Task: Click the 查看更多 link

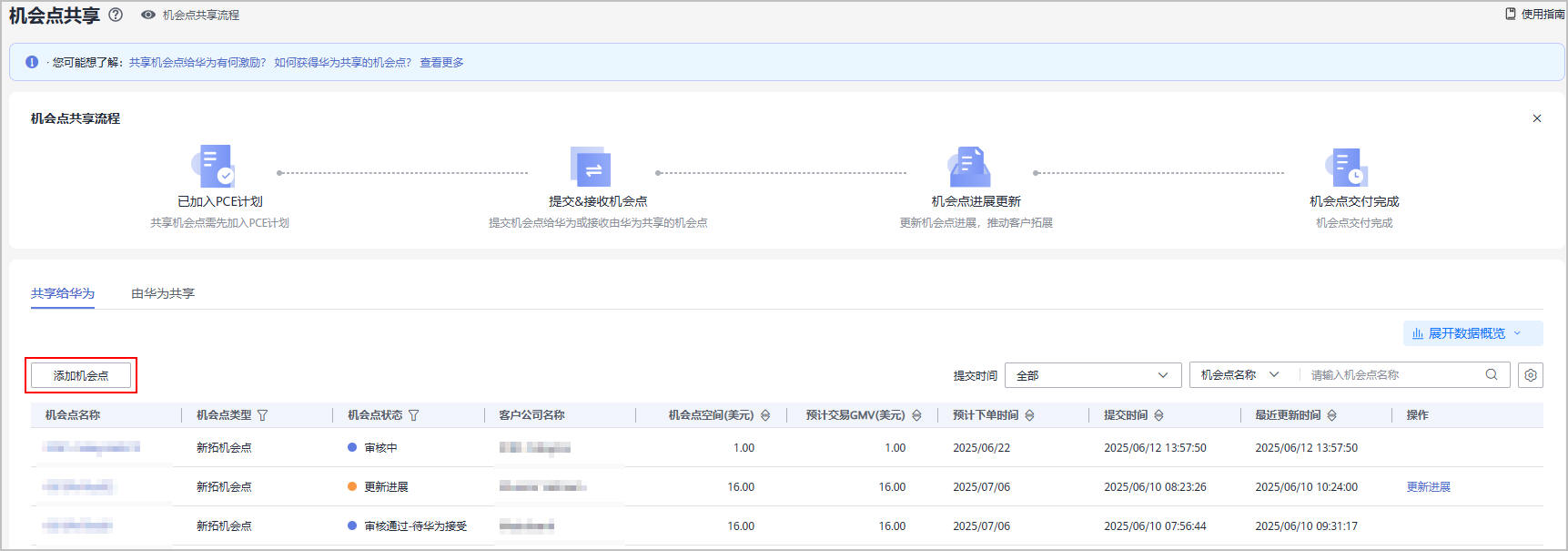Action: 441,63
